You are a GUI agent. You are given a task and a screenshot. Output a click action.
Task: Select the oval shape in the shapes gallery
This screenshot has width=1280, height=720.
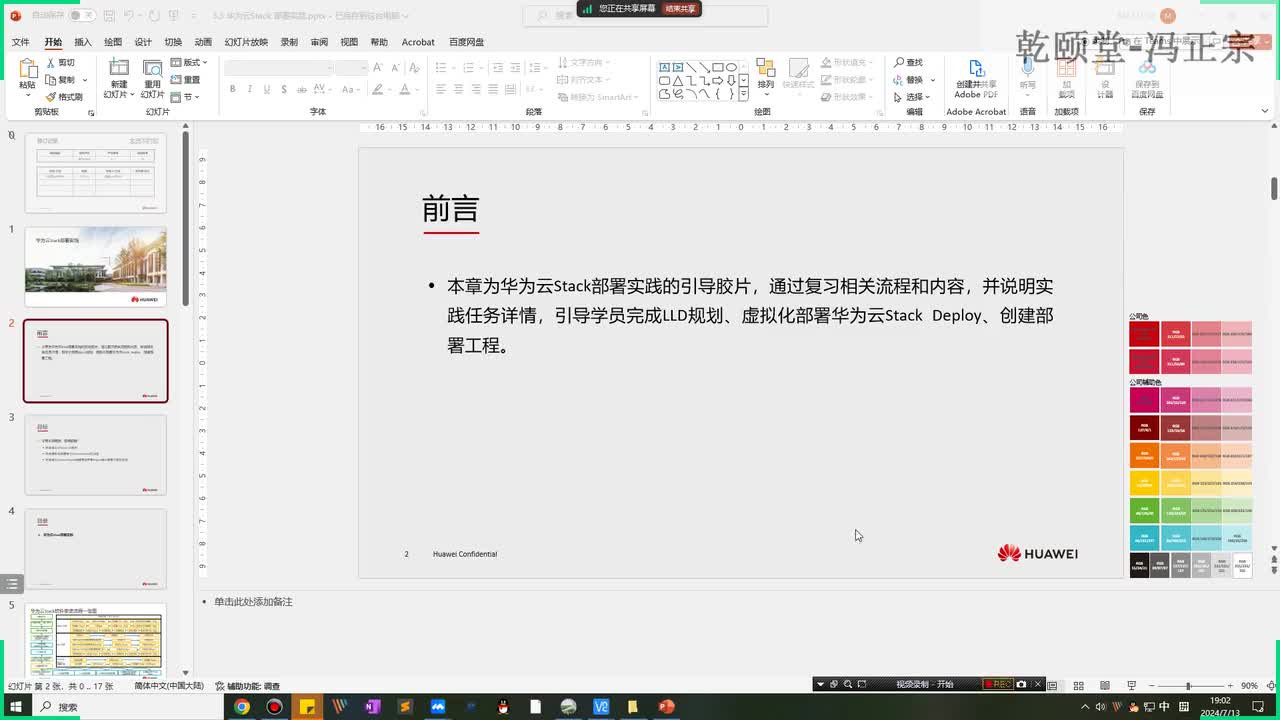[x=731, y=67]
